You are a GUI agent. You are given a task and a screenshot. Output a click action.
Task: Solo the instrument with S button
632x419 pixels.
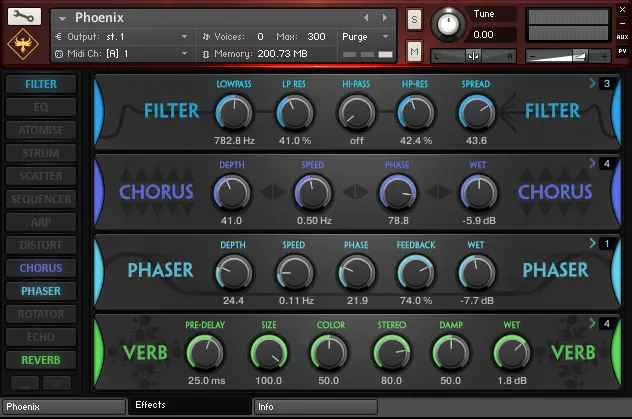click(x=414, y=20)
